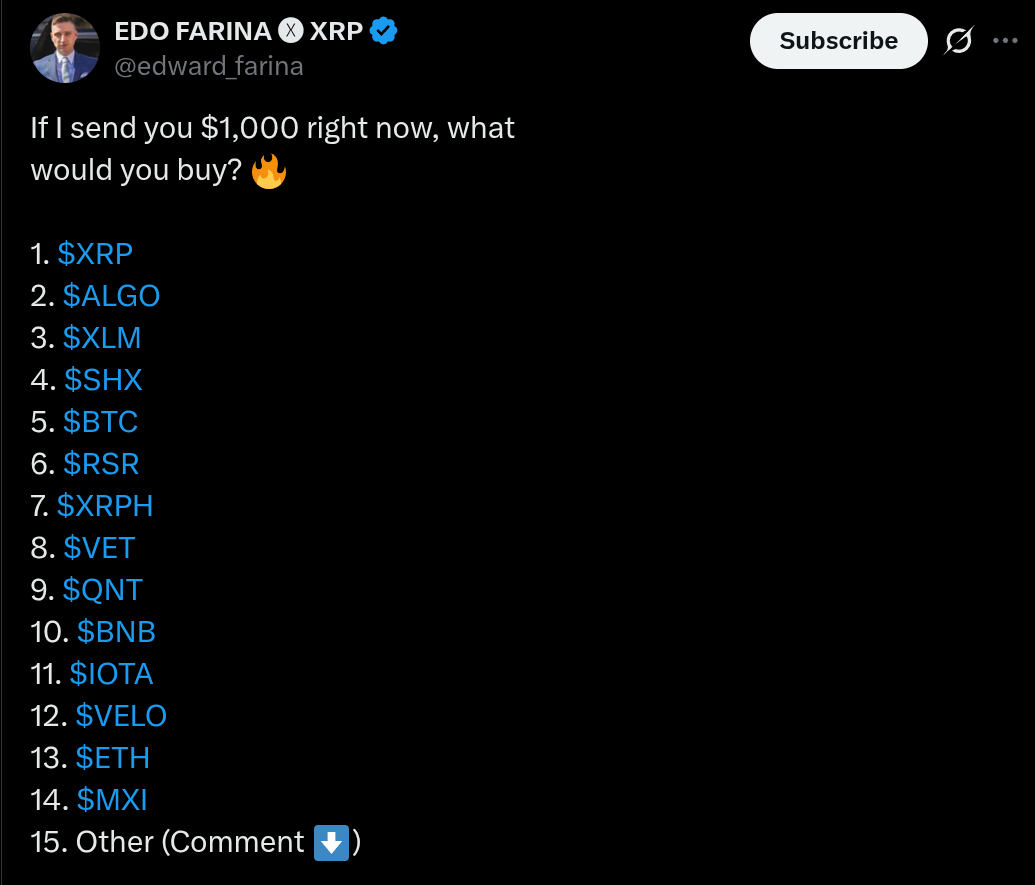Viewport: 1035px width, 885px height.
Task: Click the Grok slash-circle icon
Action: (x=958, y=41)
